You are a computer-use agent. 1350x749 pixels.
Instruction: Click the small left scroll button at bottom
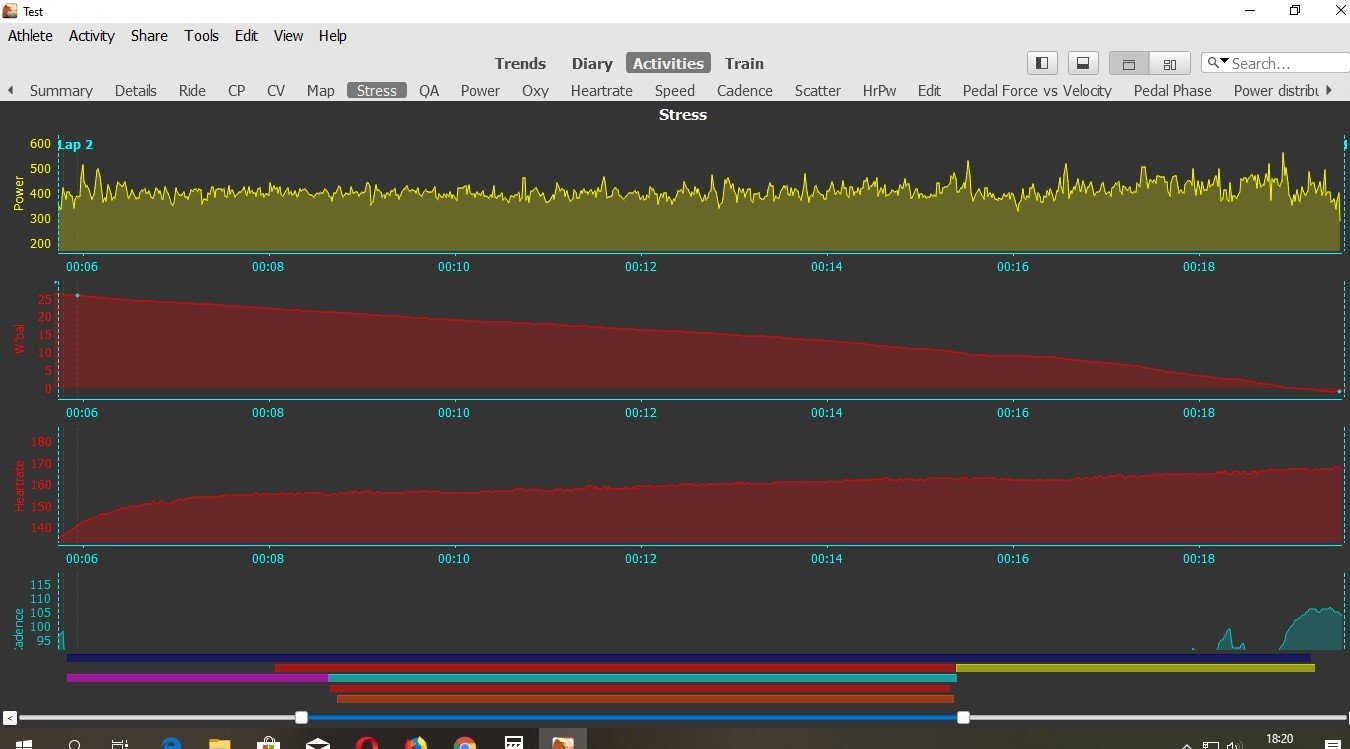coord(9,717)
